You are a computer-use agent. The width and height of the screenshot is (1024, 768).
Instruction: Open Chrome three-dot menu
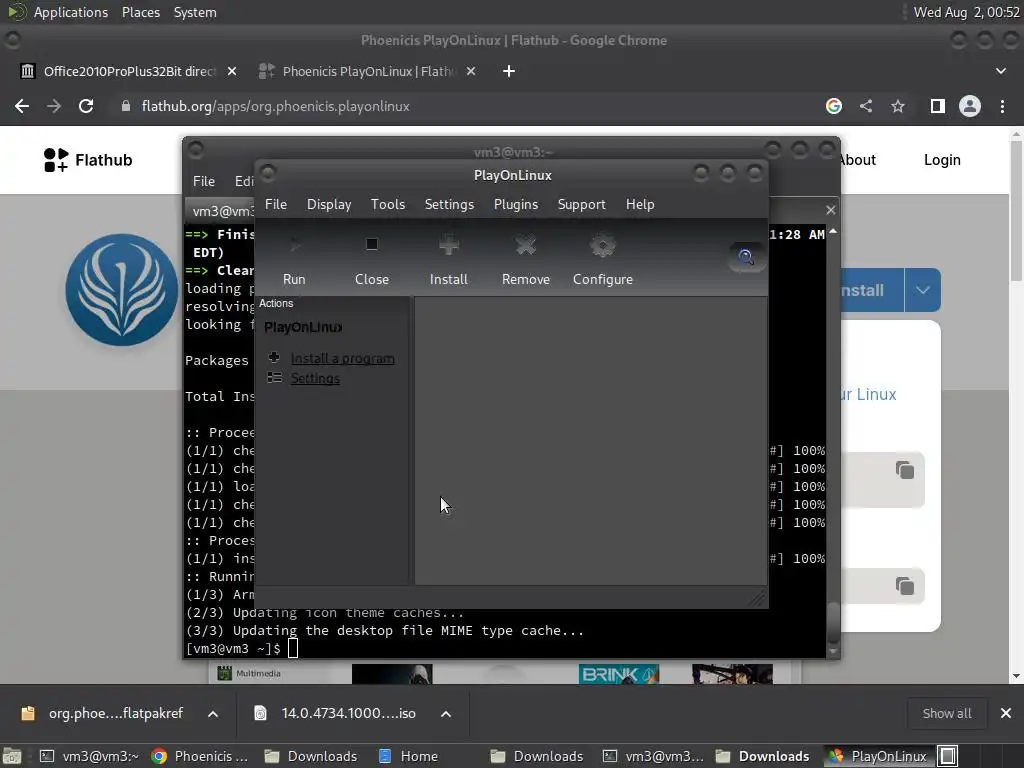click(1002, 106)
